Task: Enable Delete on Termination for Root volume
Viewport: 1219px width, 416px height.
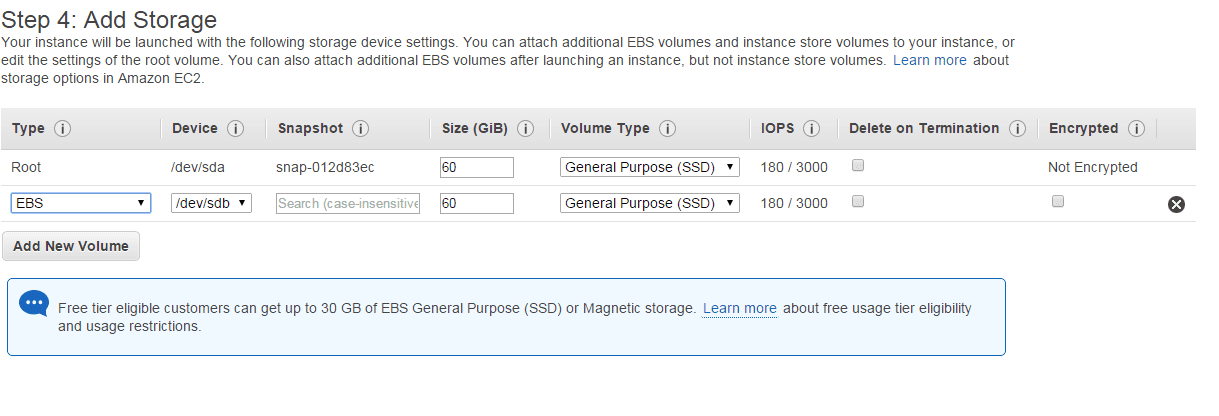Action: point(858,166)
